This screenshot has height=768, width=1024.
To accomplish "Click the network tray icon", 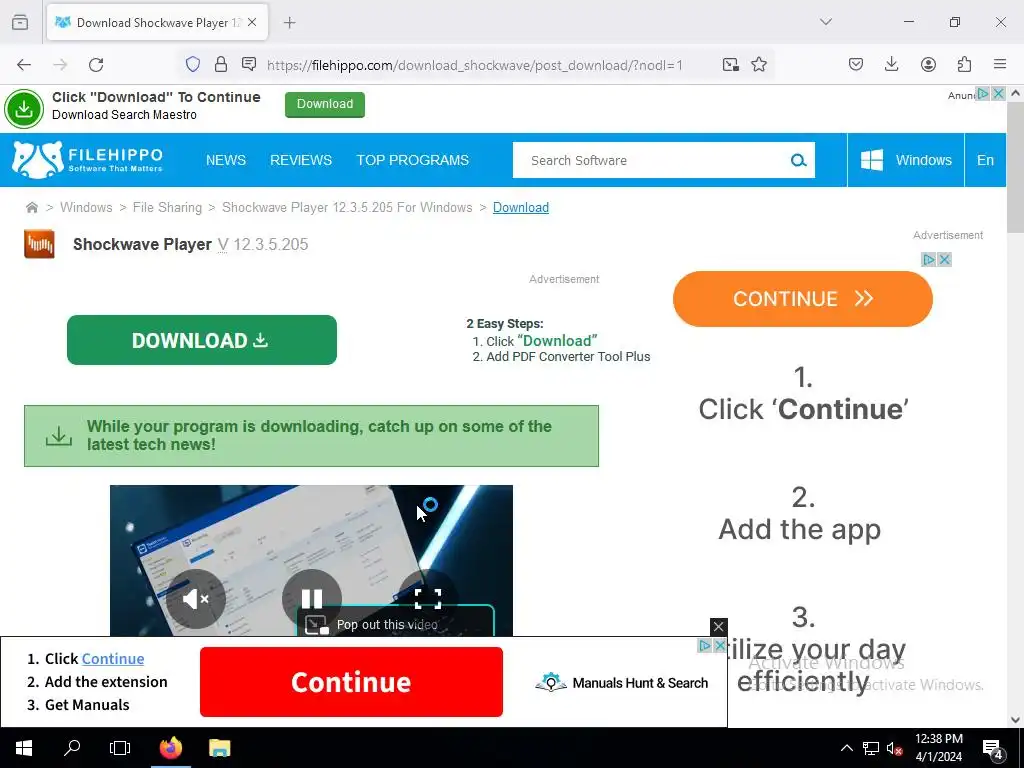I will click(x=871, y=748).
